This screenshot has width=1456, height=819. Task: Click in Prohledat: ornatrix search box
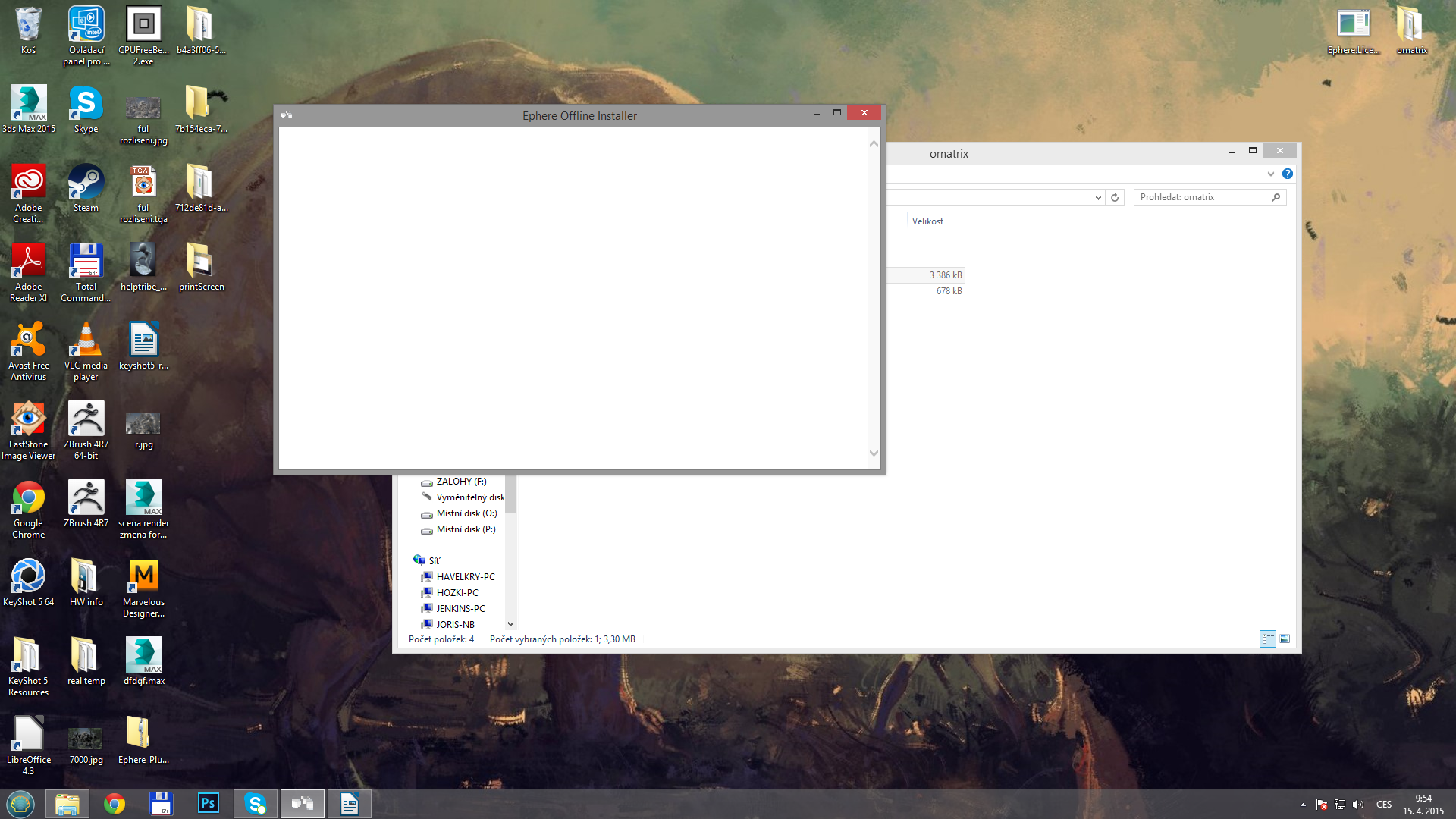click(1202, 197)
